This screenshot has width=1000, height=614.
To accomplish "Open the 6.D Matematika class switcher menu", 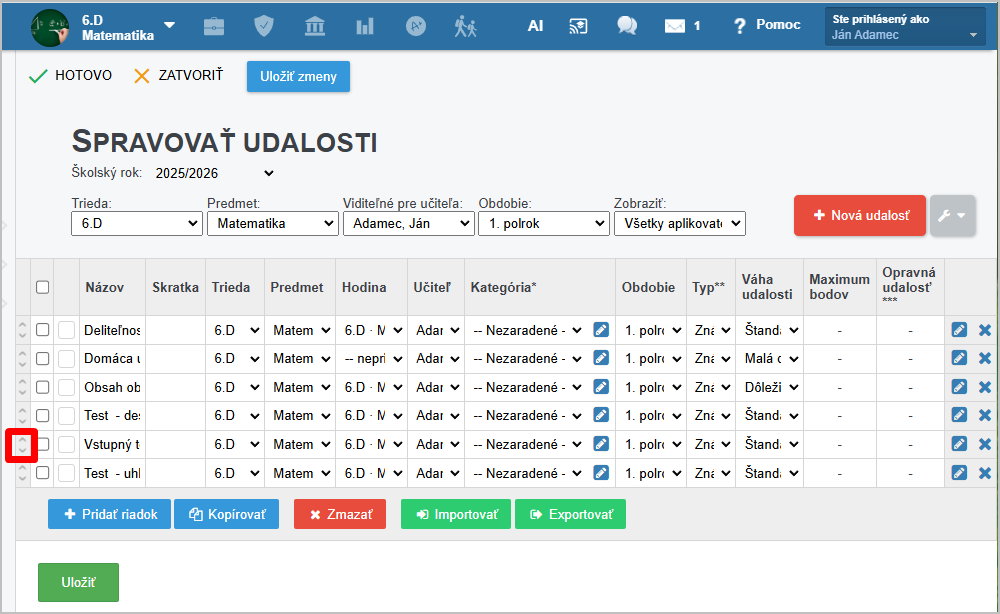I will (169, 26).
